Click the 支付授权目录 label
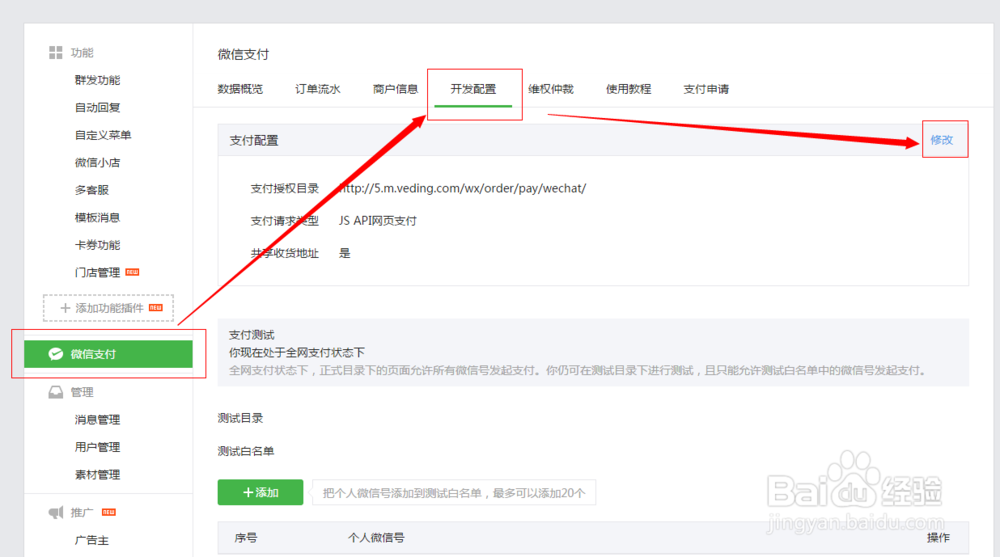The height and width of the screenshot is (557, 1000). tap(284, 188)
